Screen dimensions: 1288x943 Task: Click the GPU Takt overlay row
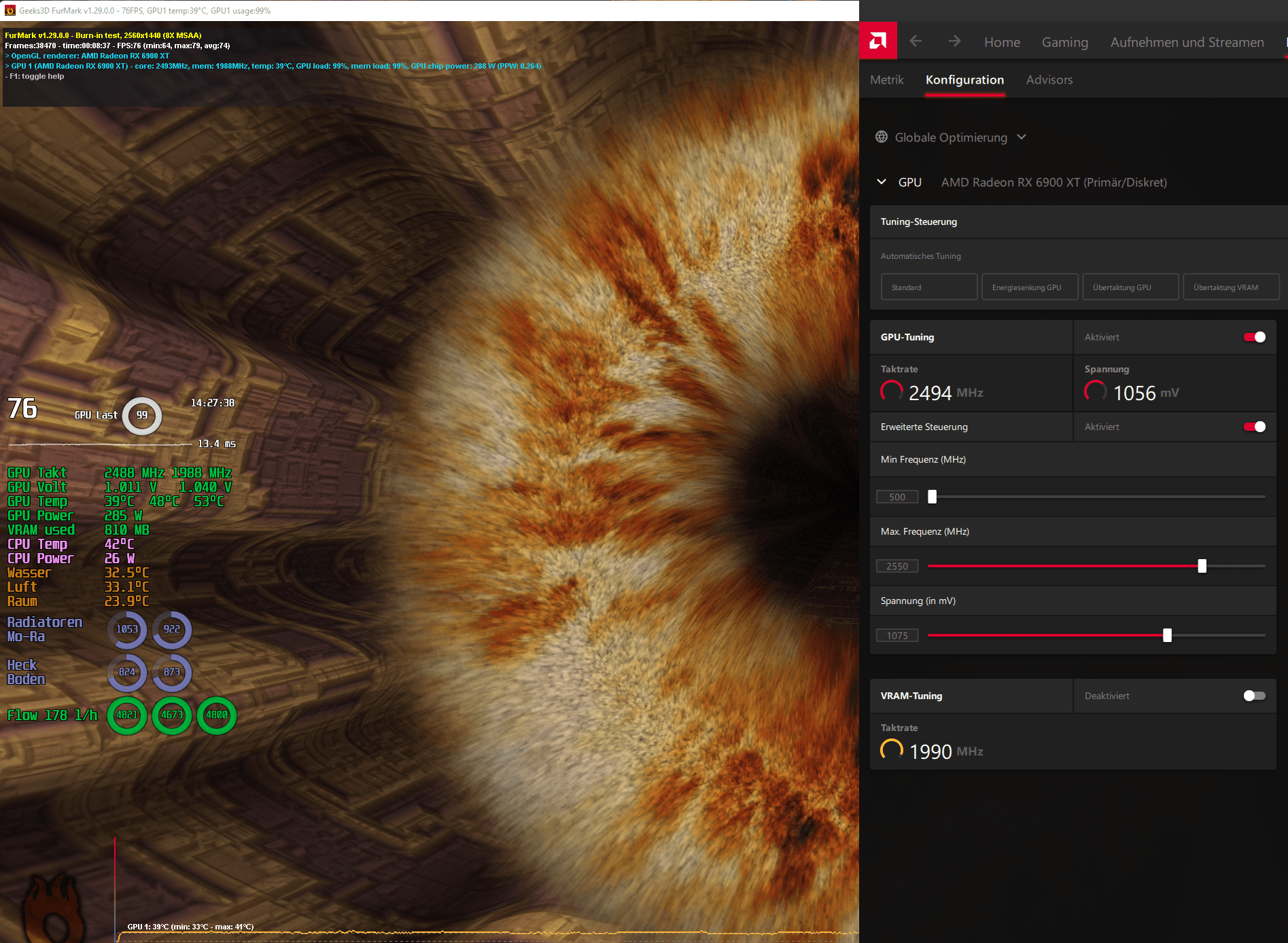coord(120,472)
